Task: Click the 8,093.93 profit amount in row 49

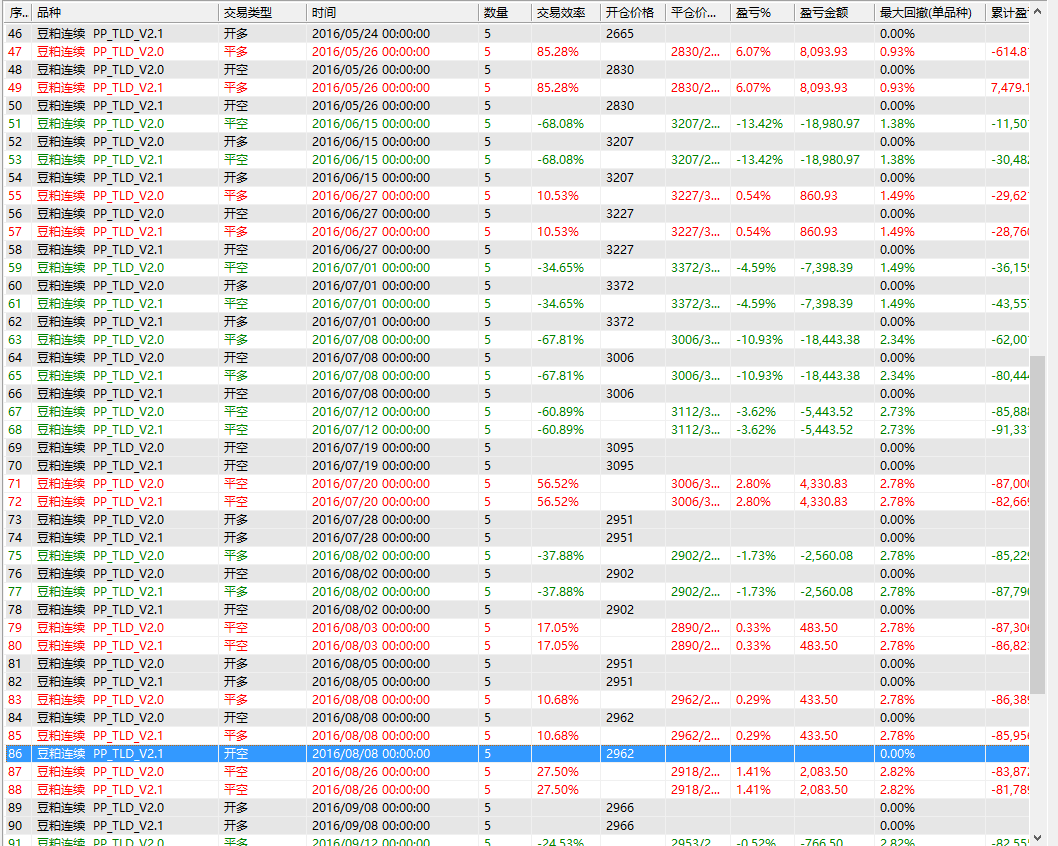Action: coord(823,88)
